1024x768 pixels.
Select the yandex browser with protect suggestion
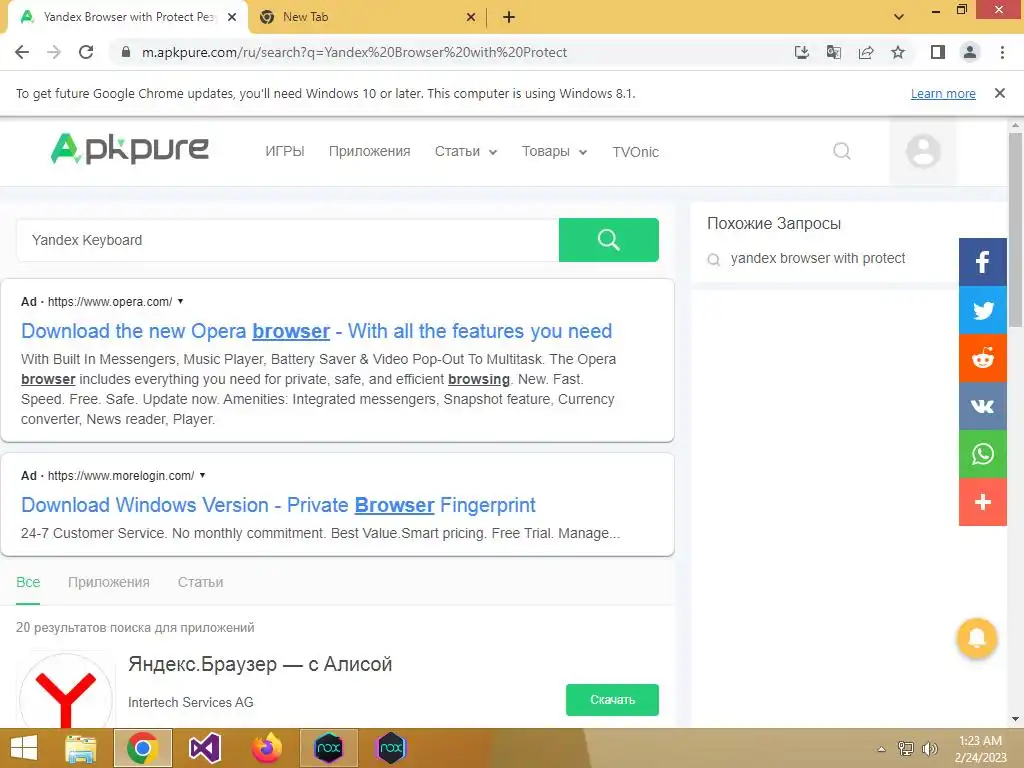[x=818, y=258]
